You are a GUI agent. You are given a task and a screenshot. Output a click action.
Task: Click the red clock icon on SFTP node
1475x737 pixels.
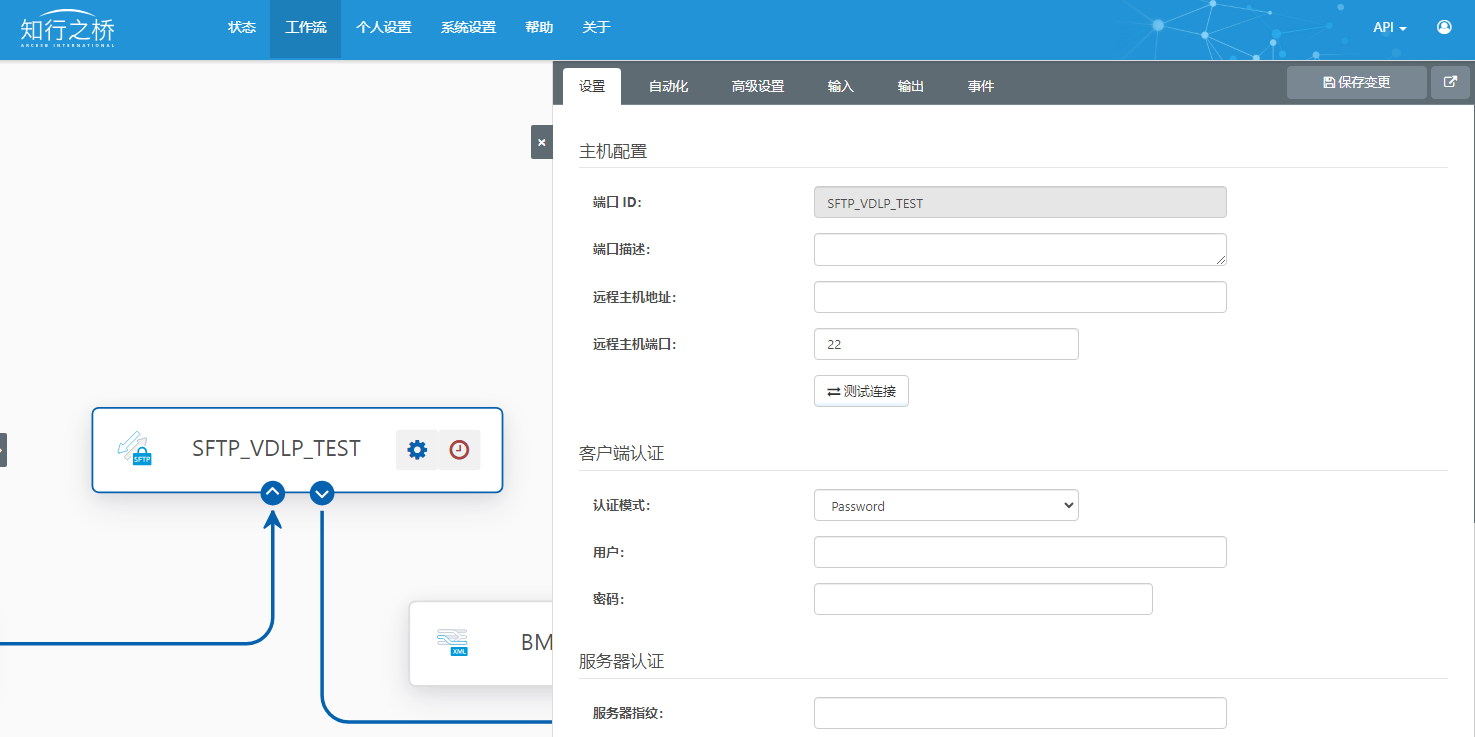(459, 450)
